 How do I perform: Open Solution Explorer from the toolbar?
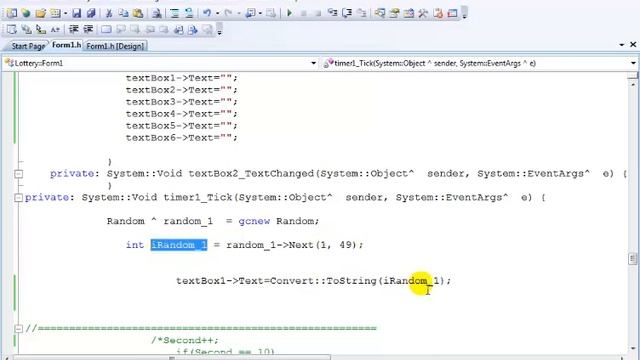click(380, 13)
